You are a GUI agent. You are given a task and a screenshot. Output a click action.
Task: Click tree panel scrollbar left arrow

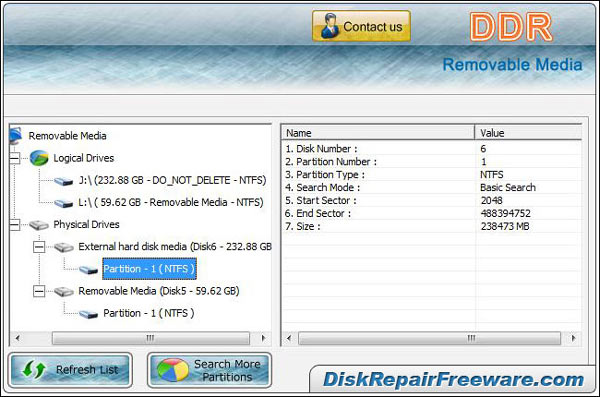17,338
